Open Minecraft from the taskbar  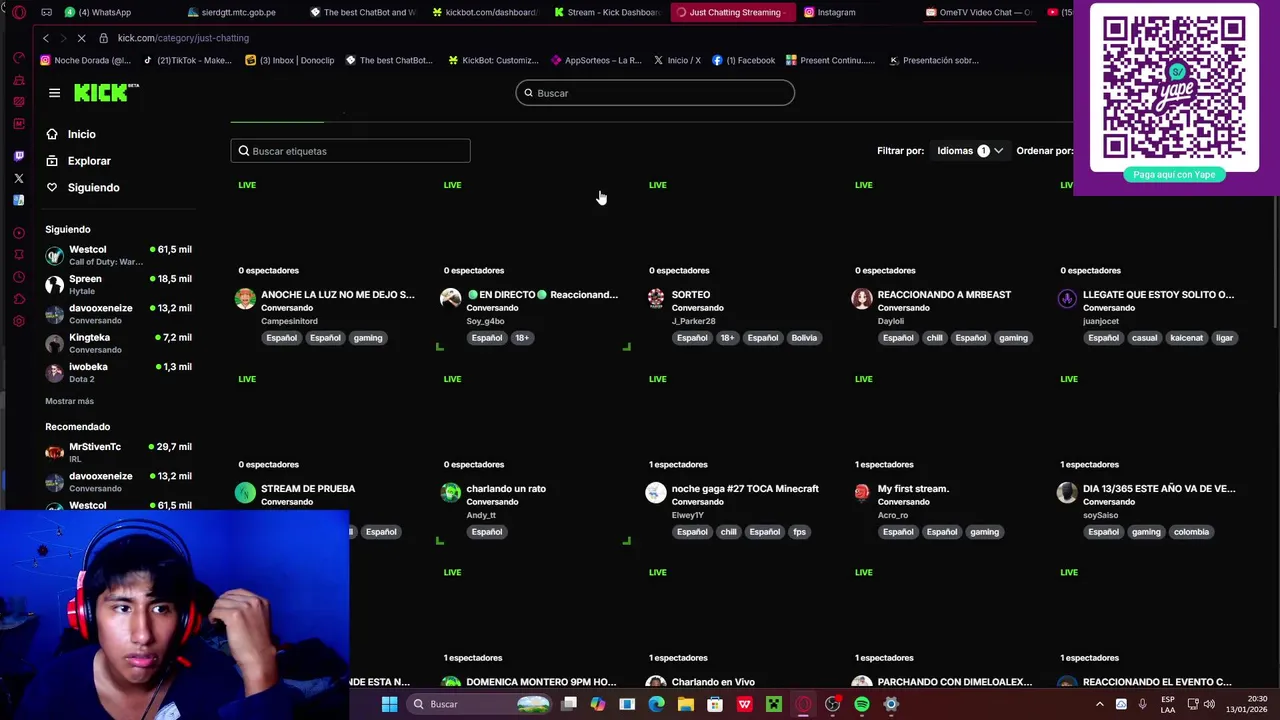pyautogui.click(x=773, y=704)
